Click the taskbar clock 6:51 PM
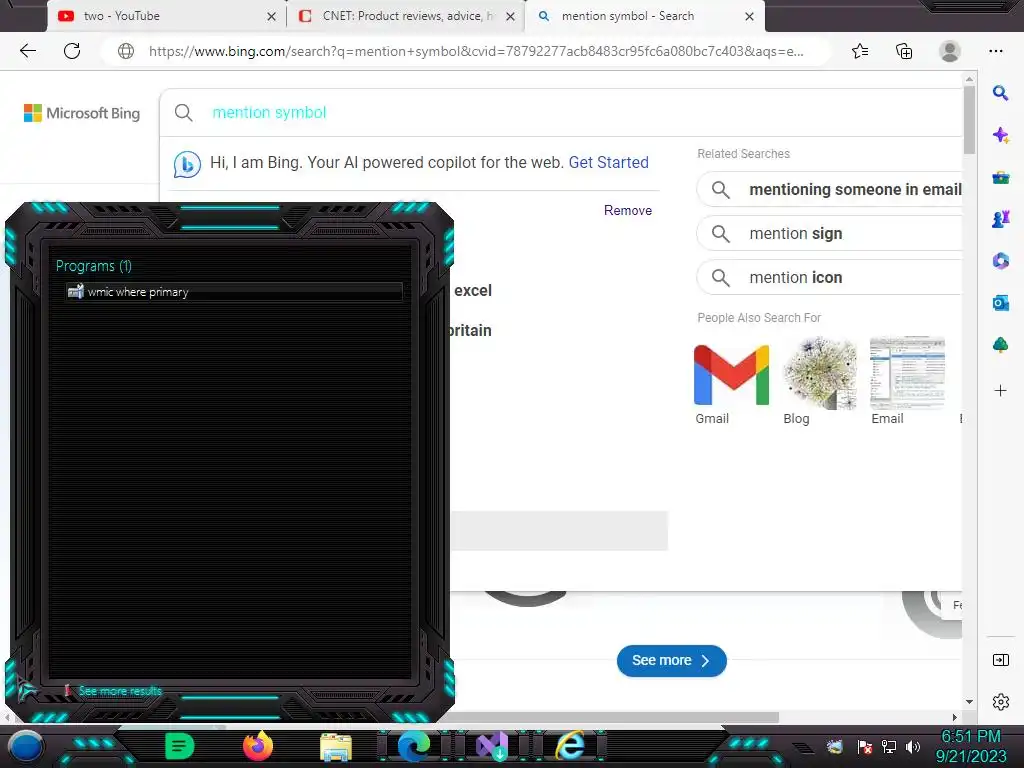This screenshot has height=768, width=1024. pos(970,737)
